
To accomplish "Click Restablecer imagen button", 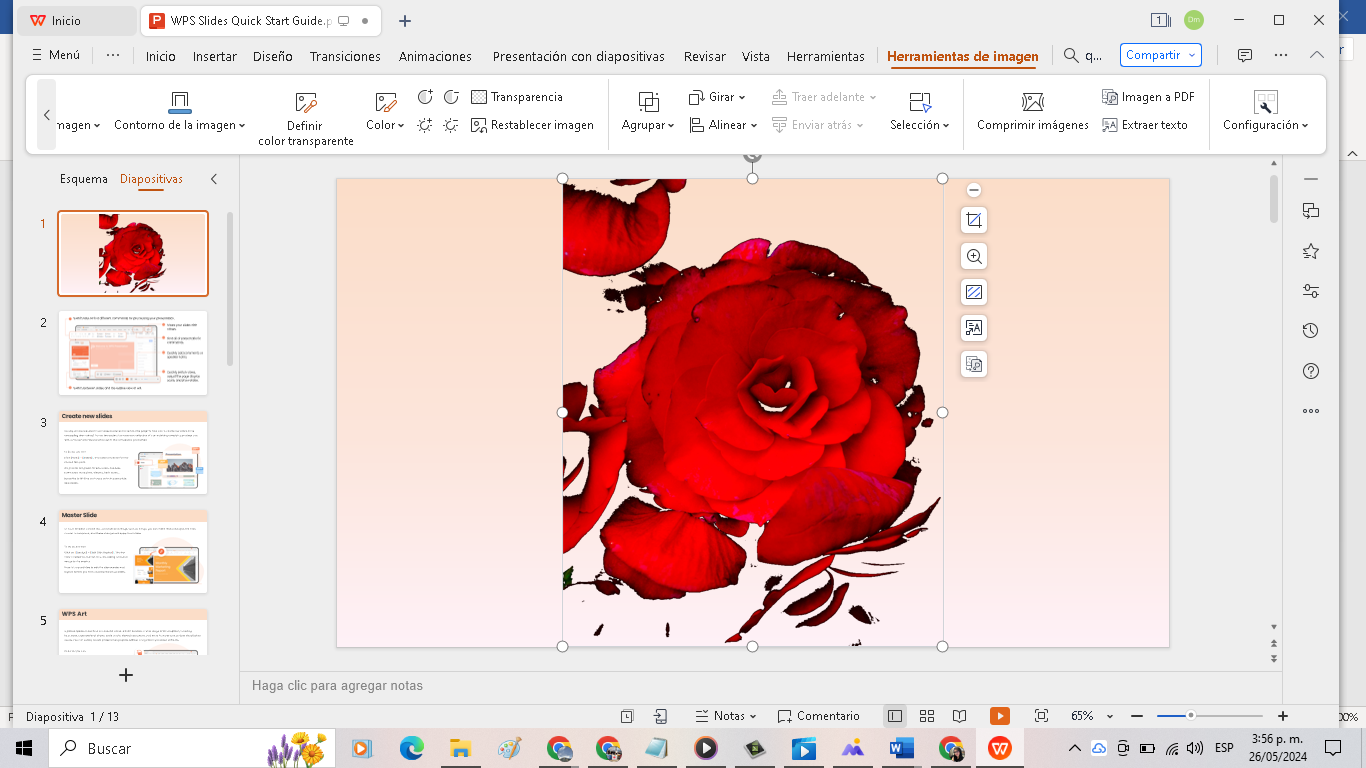I will click(533, 125).
